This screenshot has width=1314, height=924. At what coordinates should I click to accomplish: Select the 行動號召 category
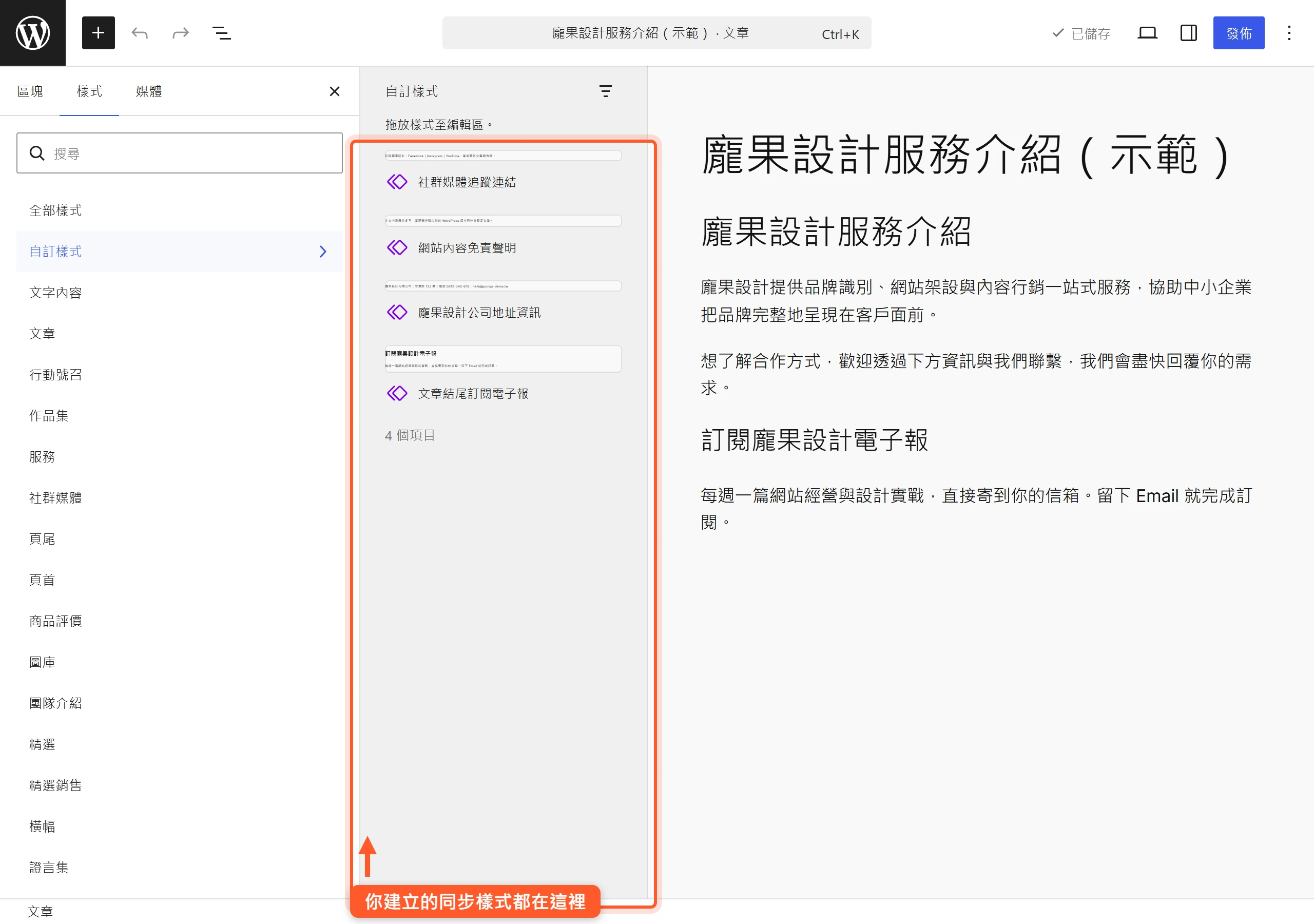pos(179,374)
